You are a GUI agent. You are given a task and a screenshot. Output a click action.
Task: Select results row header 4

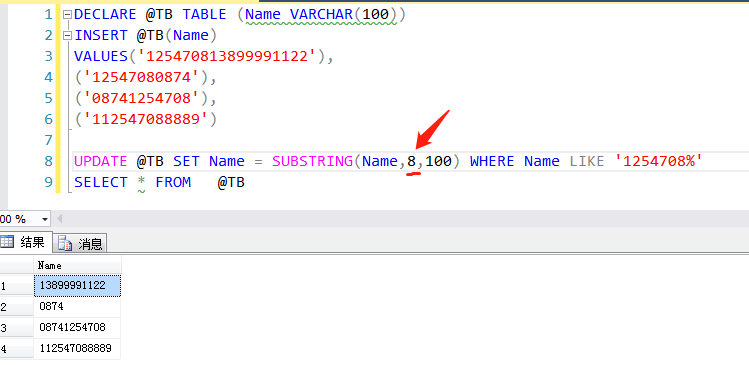(x=17, y=349)
